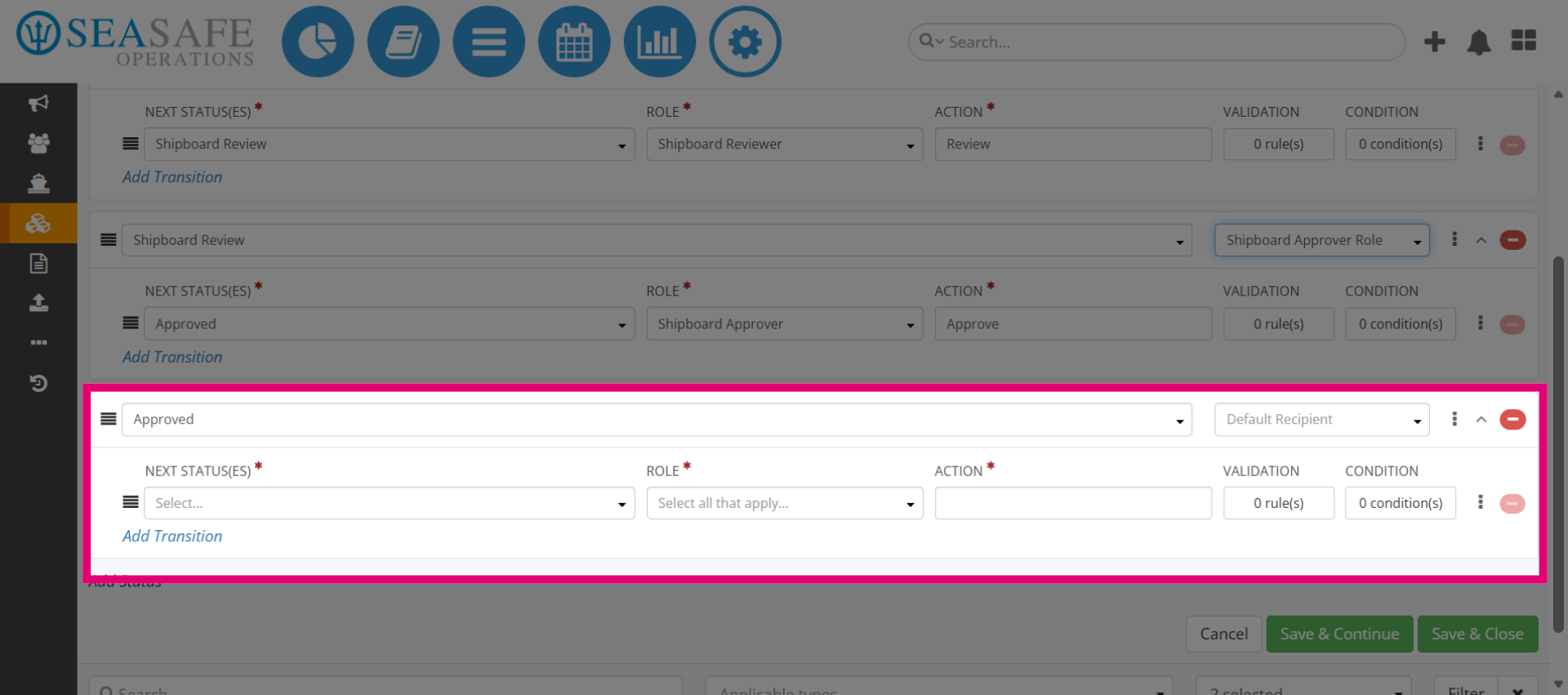Open 0 rule(s) for Approve action
The width and height of the screenshot is (1568, 695).
click(x=1278, y=323)
